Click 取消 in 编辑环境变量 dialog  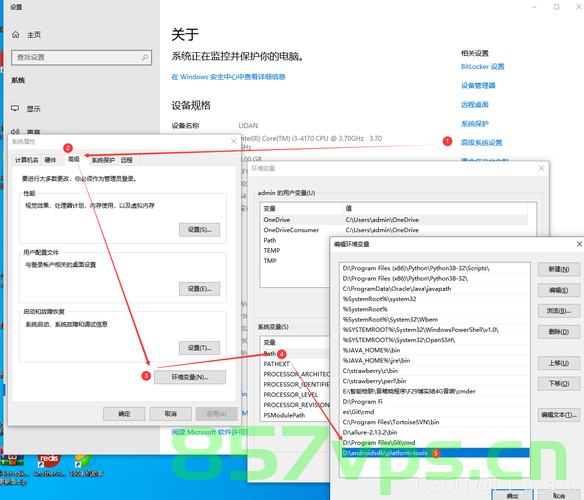pyautogui.click(x=559, y=496)
